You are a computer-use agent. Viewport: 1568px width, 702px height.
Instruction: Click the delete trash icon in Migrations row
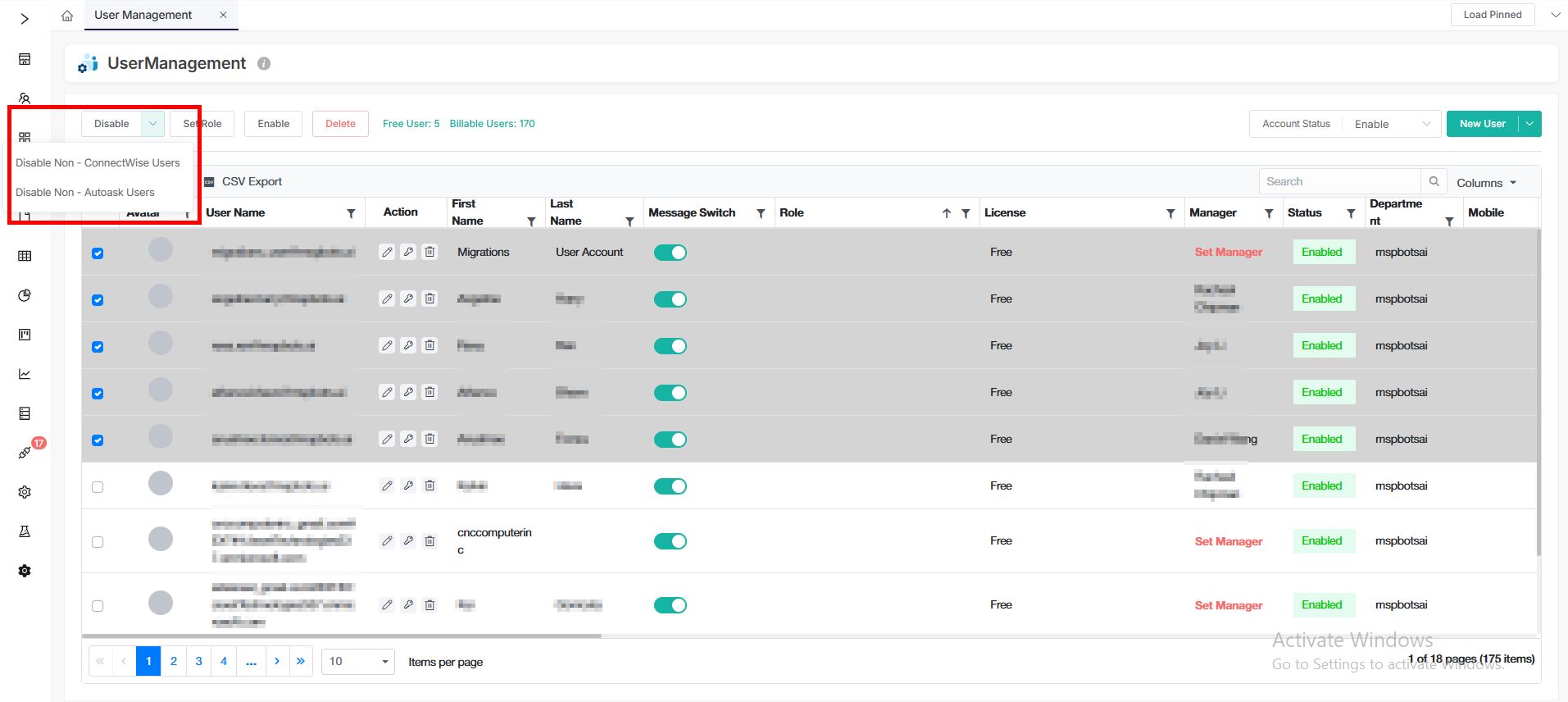click(x=429, y=253)
